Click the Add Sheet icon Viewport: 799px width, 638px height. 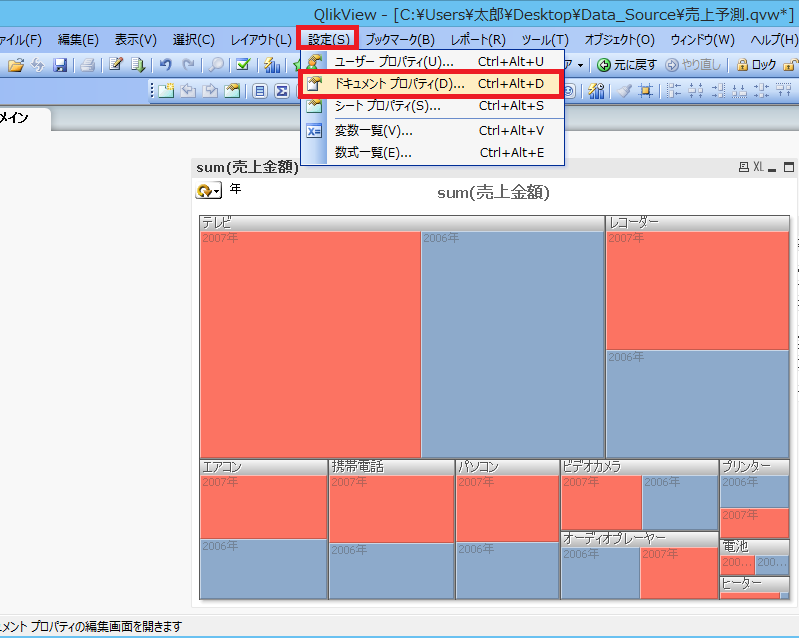pyautogui.click(x=166, y=91)
